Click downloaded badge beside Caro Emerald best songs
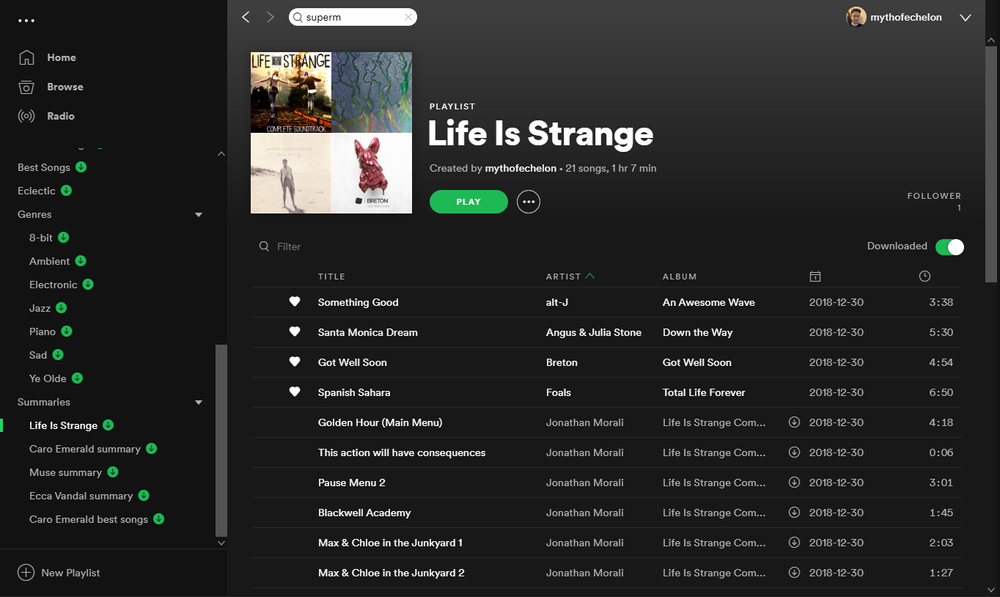The width and height of the screenshot is (1000, 597). 159,519
